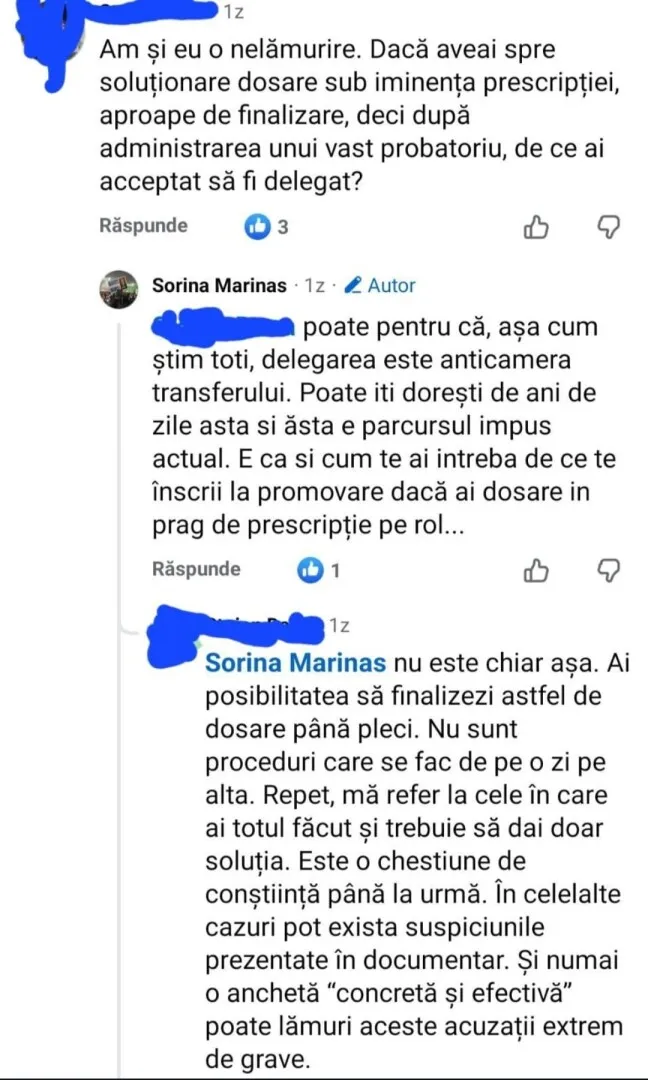Screen dimensions: 648x1080
Task: Click the 1z timestamp beside the Autor badge
Action: pyautogui.click(x=316, y=285)
